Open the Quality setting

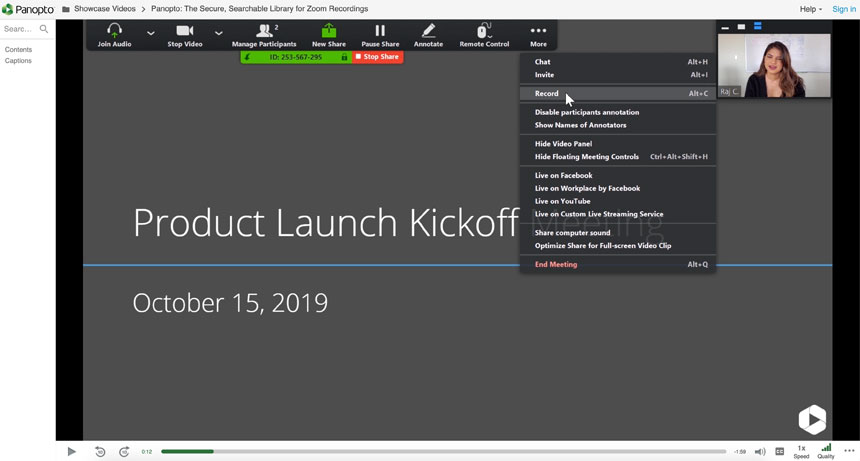click(825, 452)
